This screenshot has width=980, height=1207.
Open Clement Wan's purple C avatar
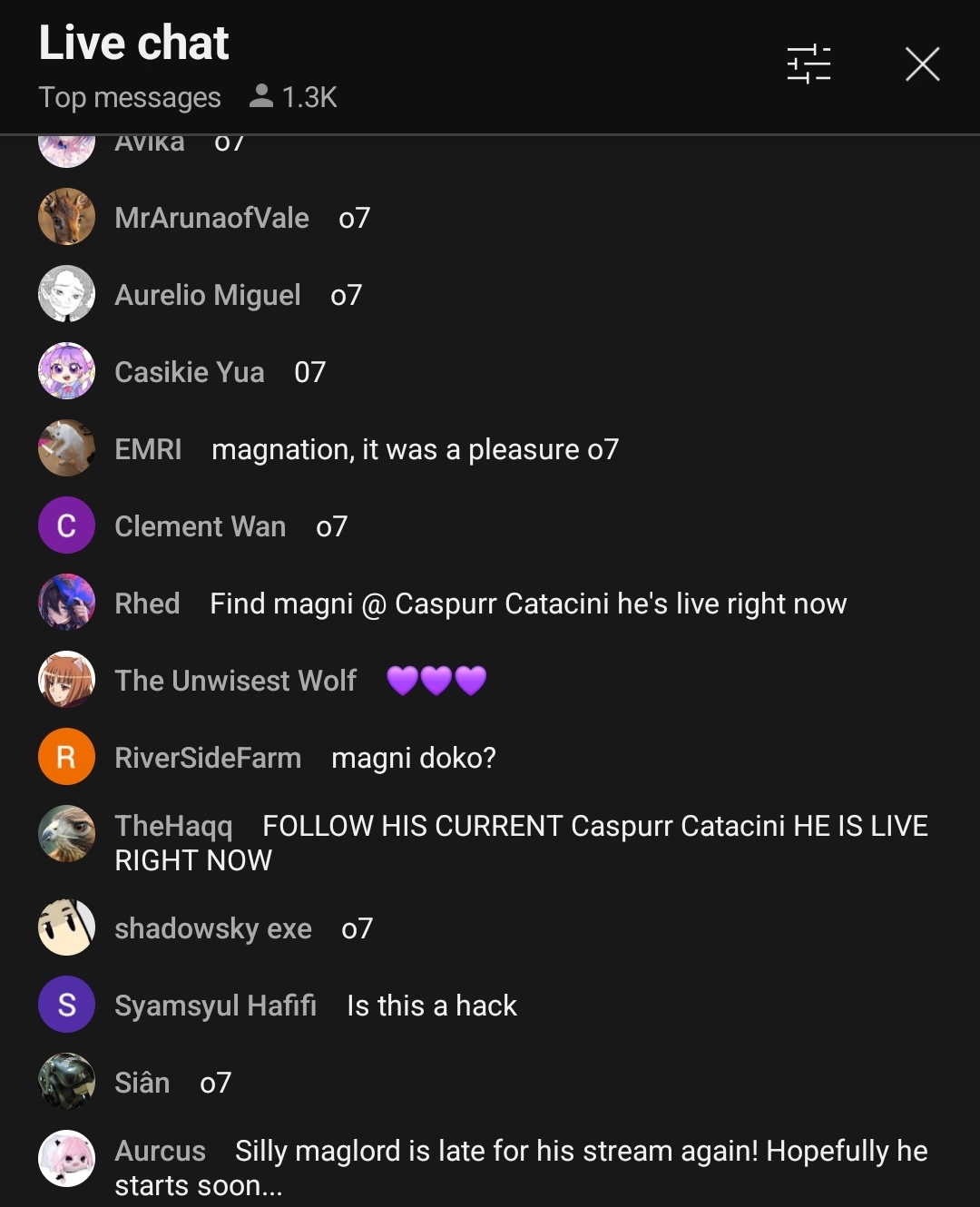click(66, 525)
